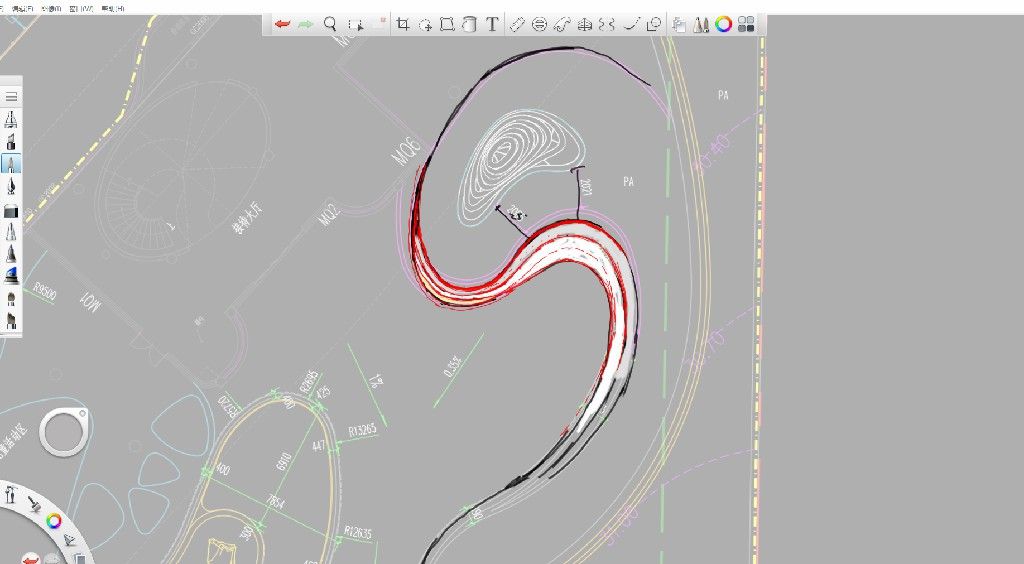
Task: Toggle the French Curve tool
Action: coord(562,25)
